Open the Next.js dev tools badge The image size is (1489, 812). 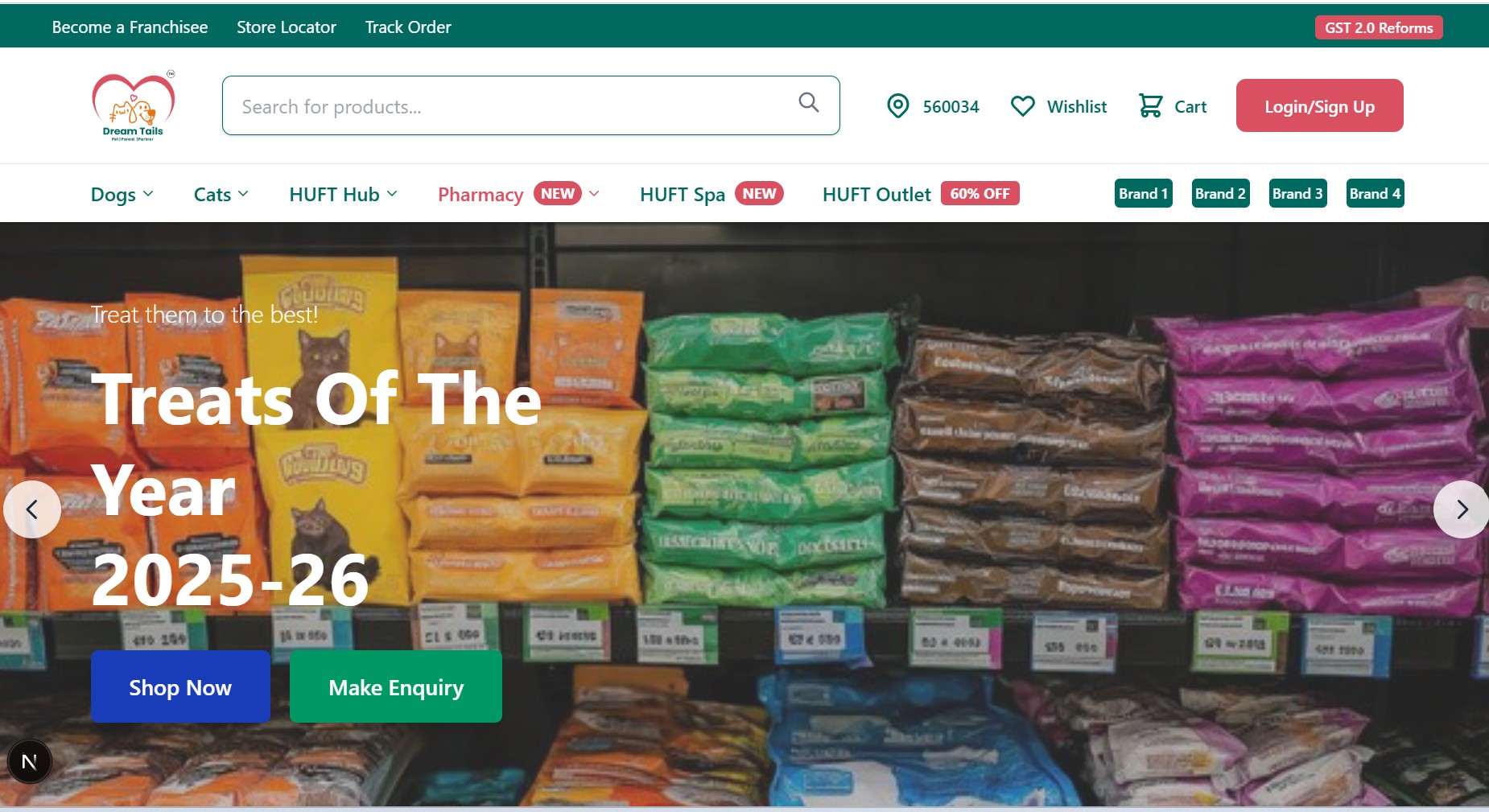(x=30, y=761)
